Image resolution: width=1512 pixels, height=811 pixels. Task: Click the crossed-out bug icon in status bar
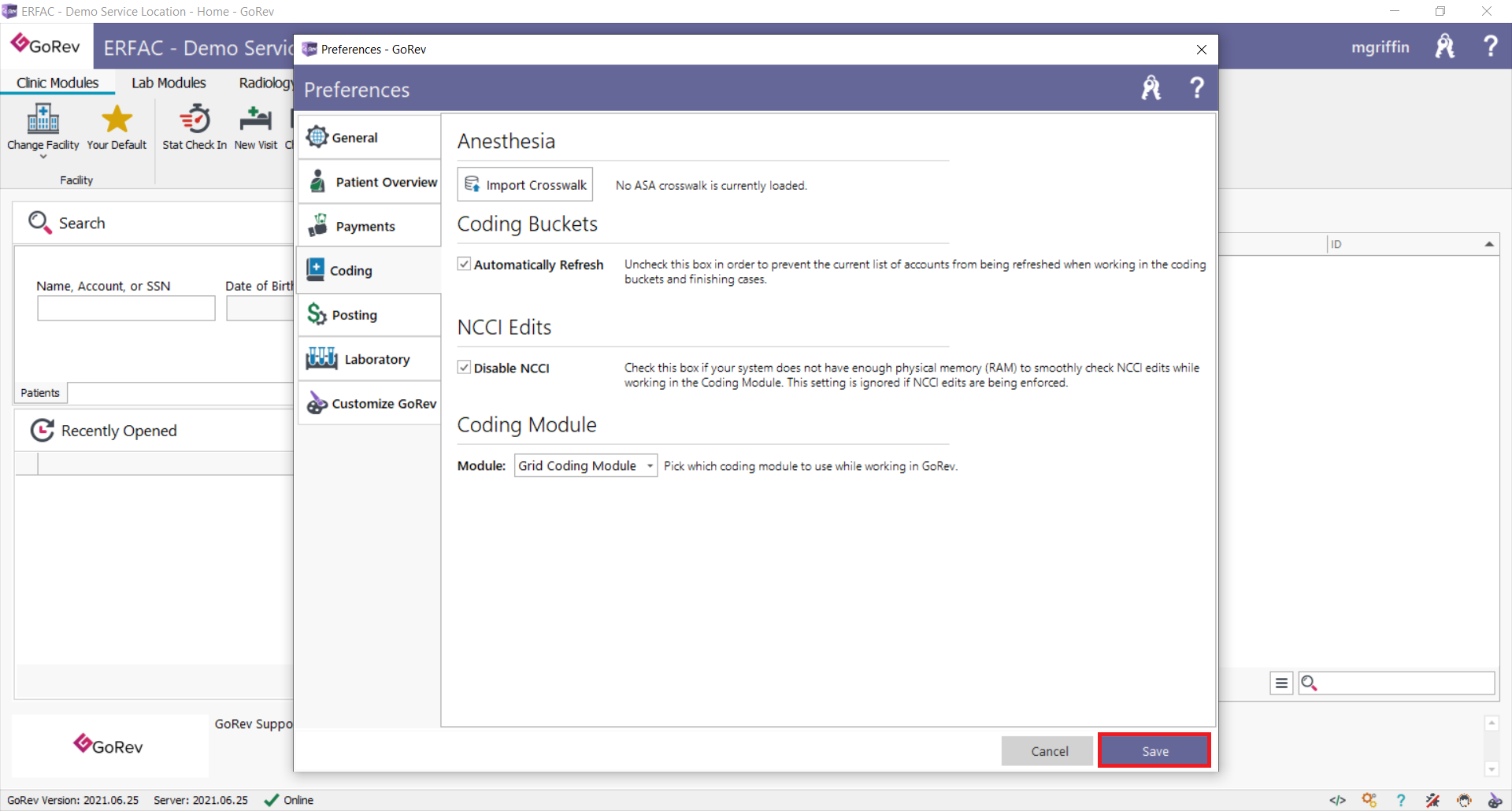(x=1432, y=800)
